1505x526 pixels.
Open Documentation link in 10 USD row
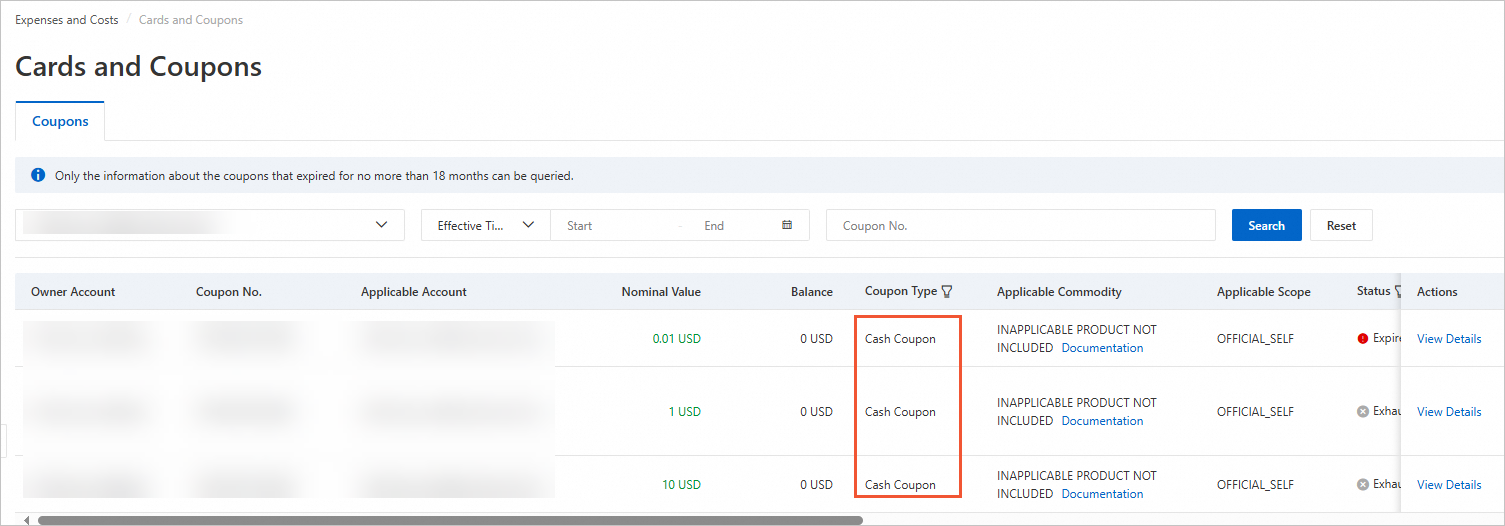pos(1102,494)
